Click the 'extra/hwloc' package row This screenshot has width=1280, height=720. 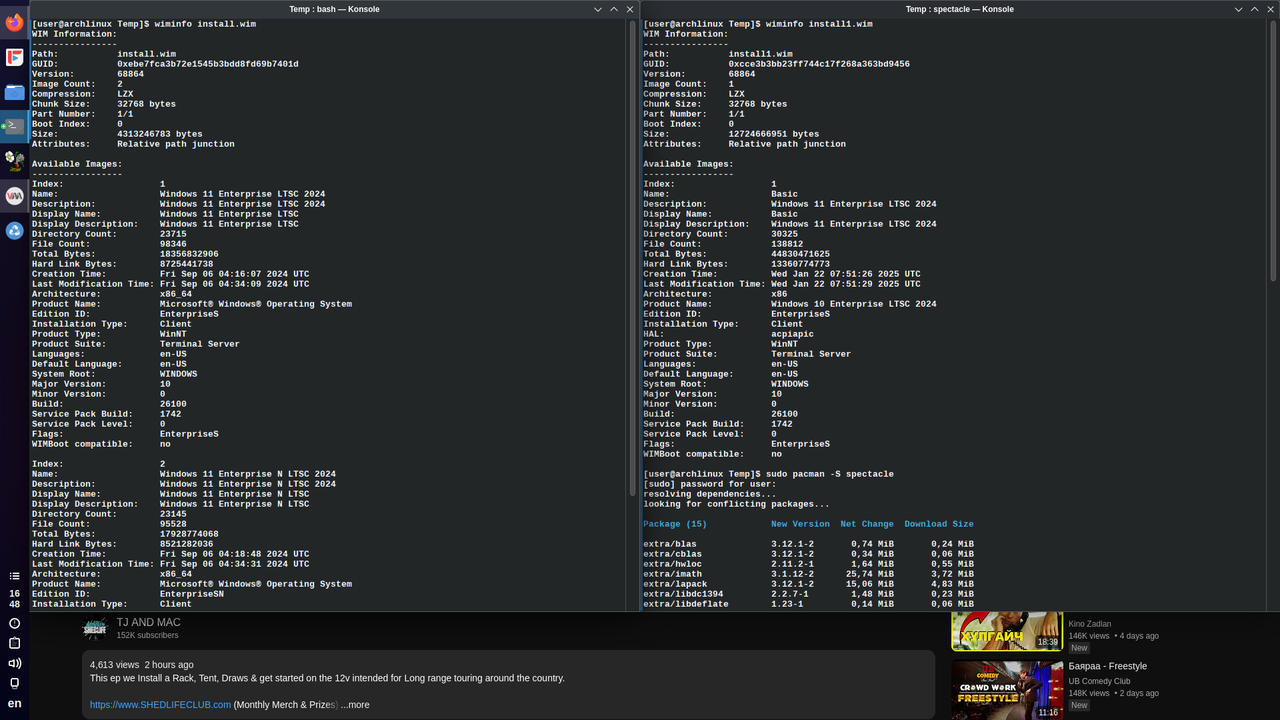point(808,564)
